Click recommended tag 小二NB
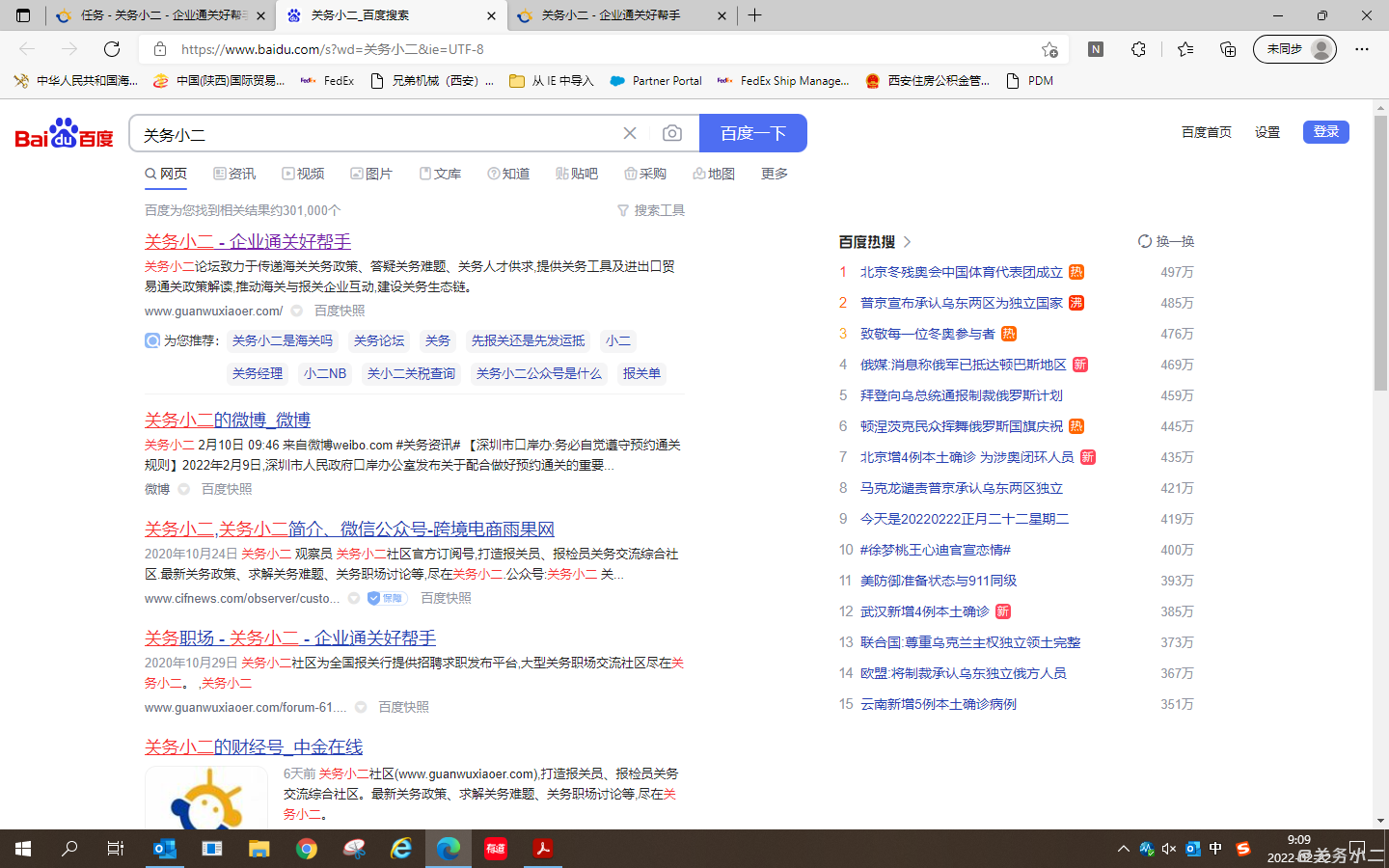 325,373
